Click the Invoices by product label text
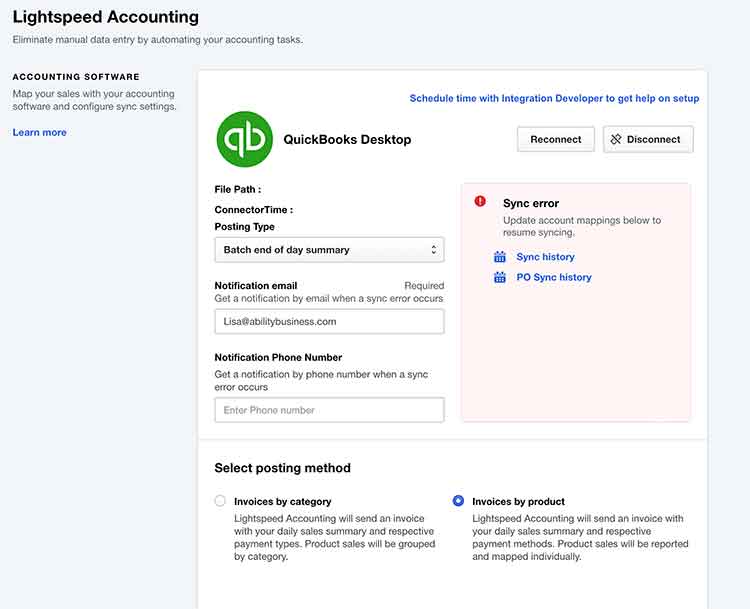750x609 pixels. tap(518, 501)
